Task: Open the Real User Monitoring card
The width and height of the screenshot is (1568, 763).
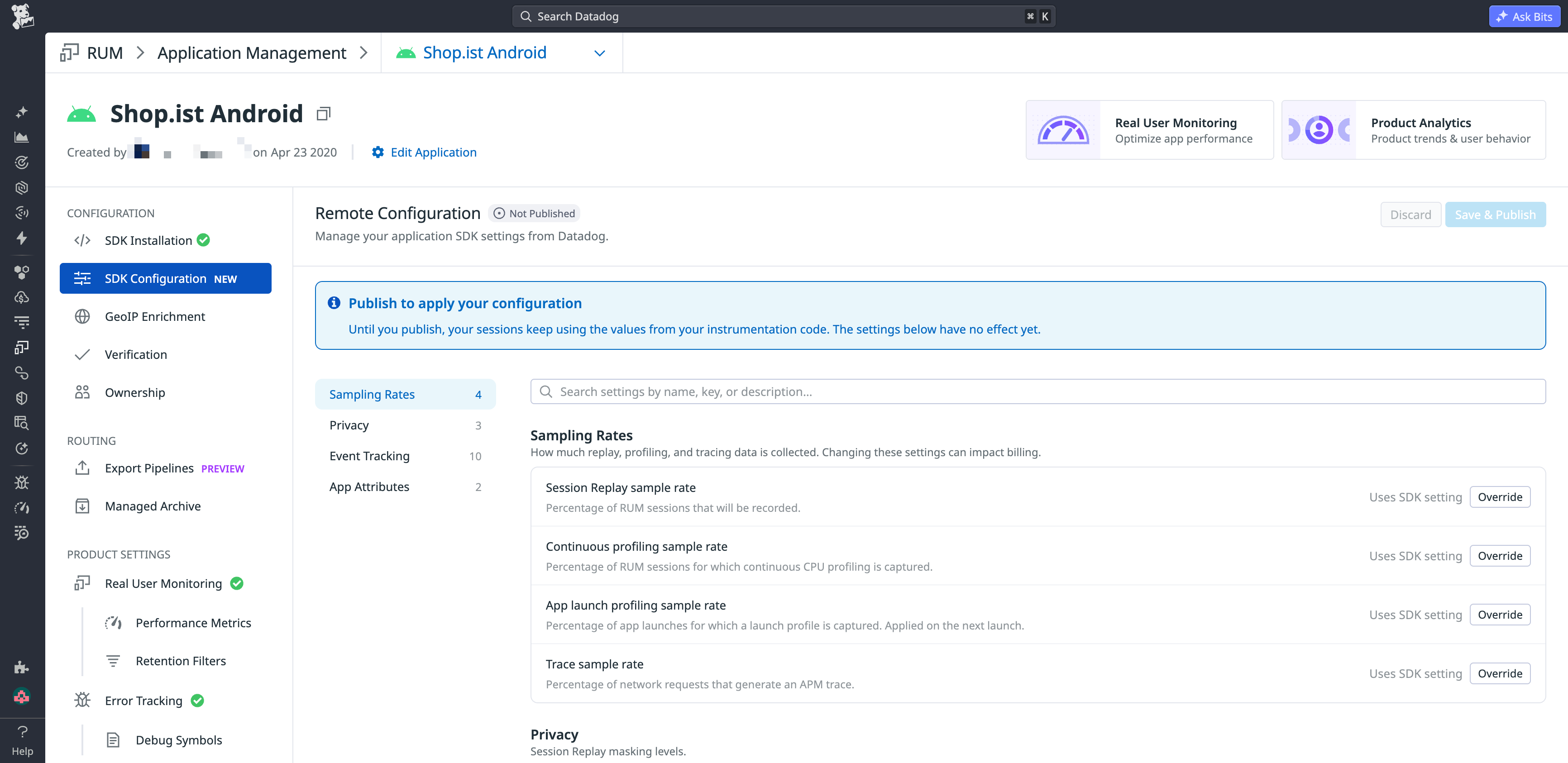Action: [x=1149, y=129]
